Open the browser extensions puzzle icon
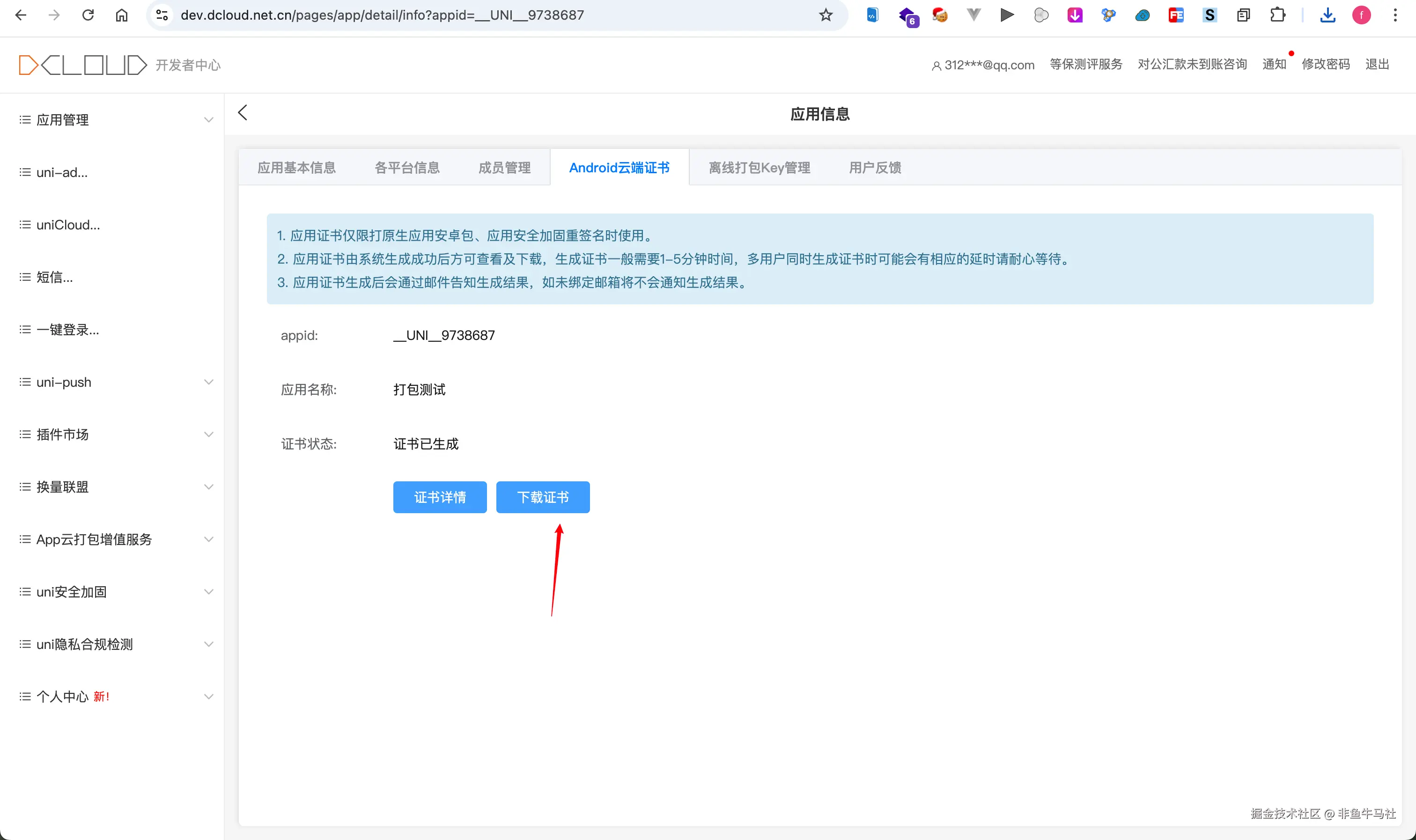The height and width of the screenshot is (840, 1416). 1277,15
